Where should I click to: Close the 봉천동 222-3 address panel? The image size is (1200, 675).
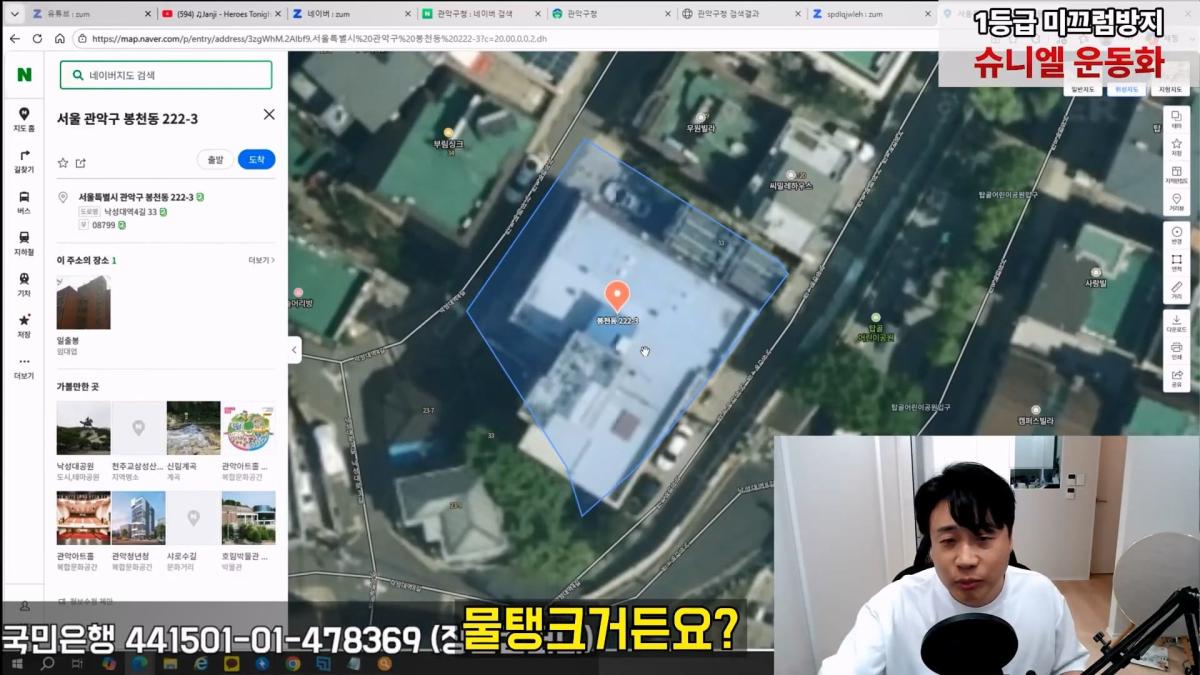[269, 114]
